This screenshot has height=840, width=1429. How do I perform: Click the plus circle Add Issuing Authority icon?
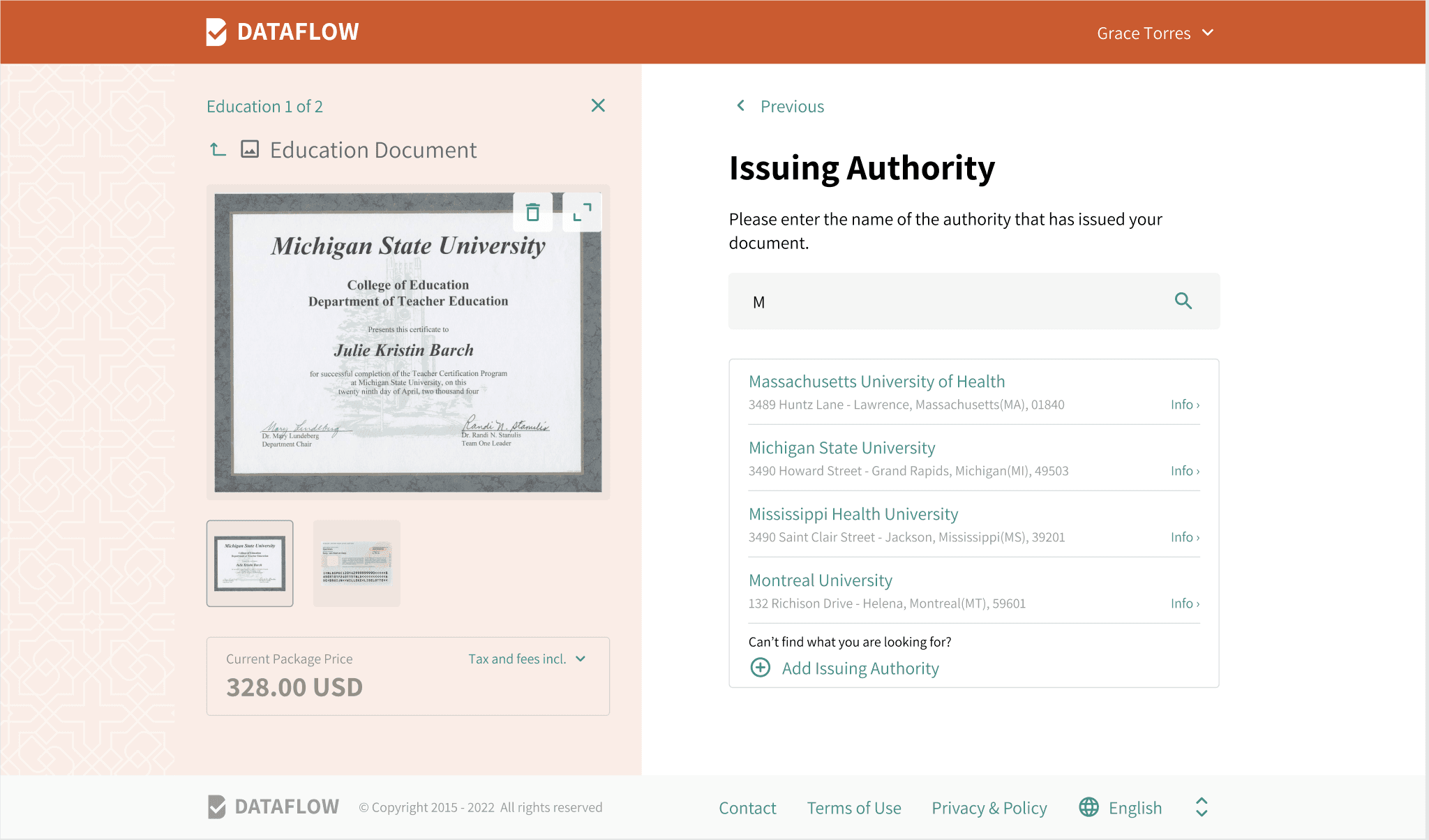(x=760, y=668)
